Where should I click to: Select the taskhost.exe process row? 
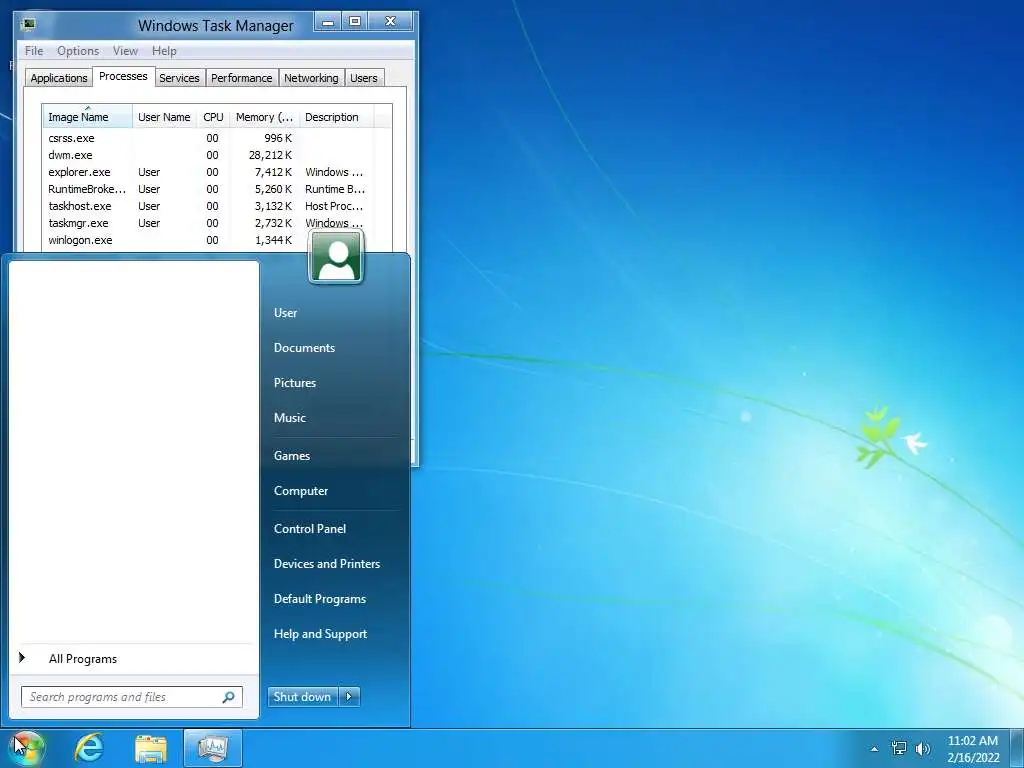tap(217, 206)
